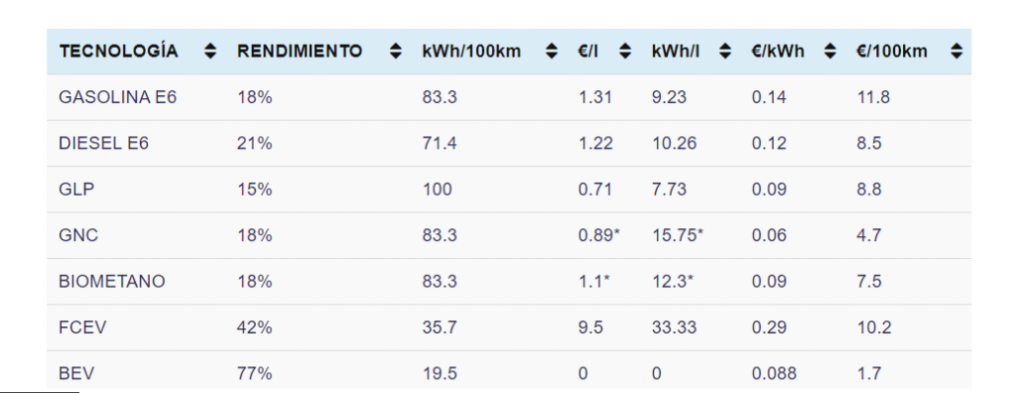This screenshot has height=393, width=1024.
Task: Select the kWh/100km header label
Action: tap(472, 52)
